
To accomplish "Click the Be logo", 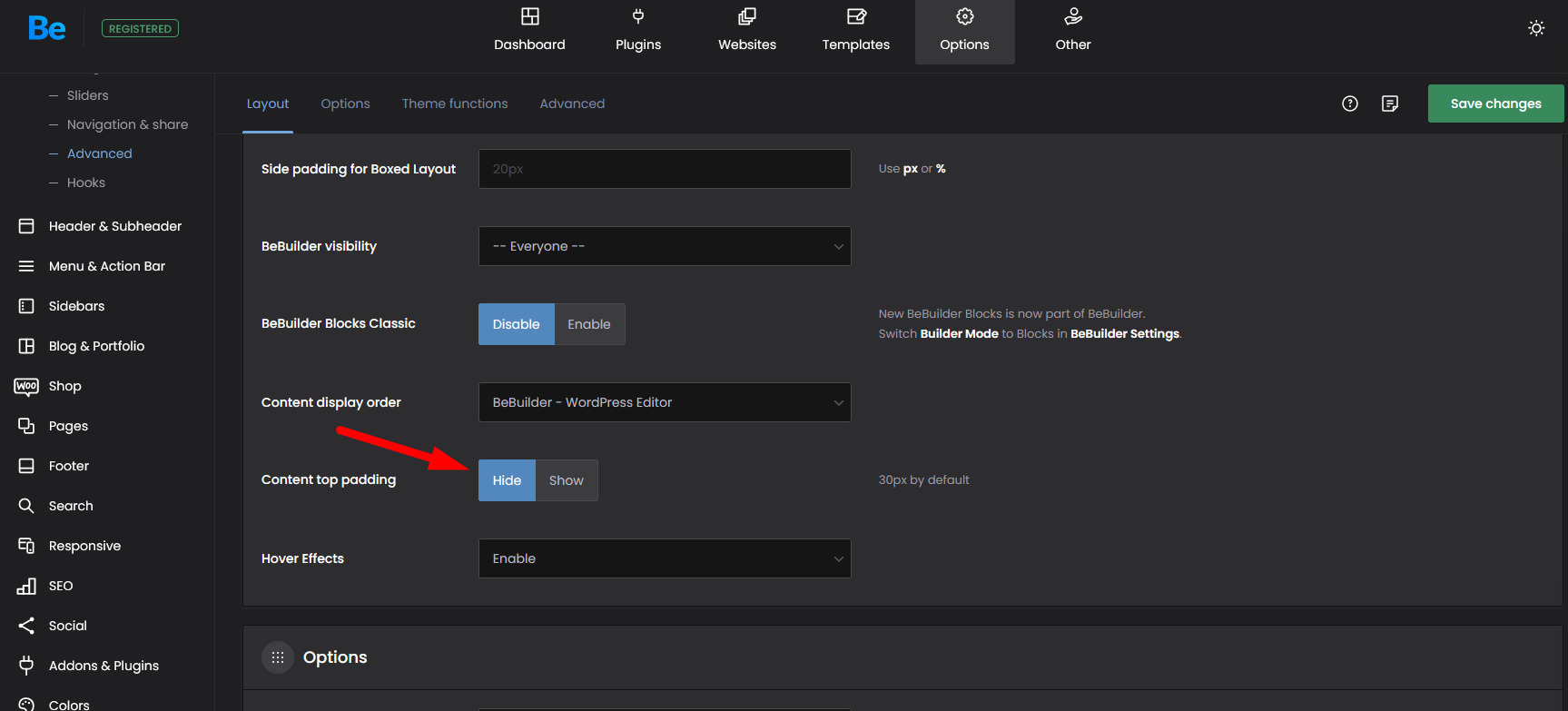I will (46, 29).
